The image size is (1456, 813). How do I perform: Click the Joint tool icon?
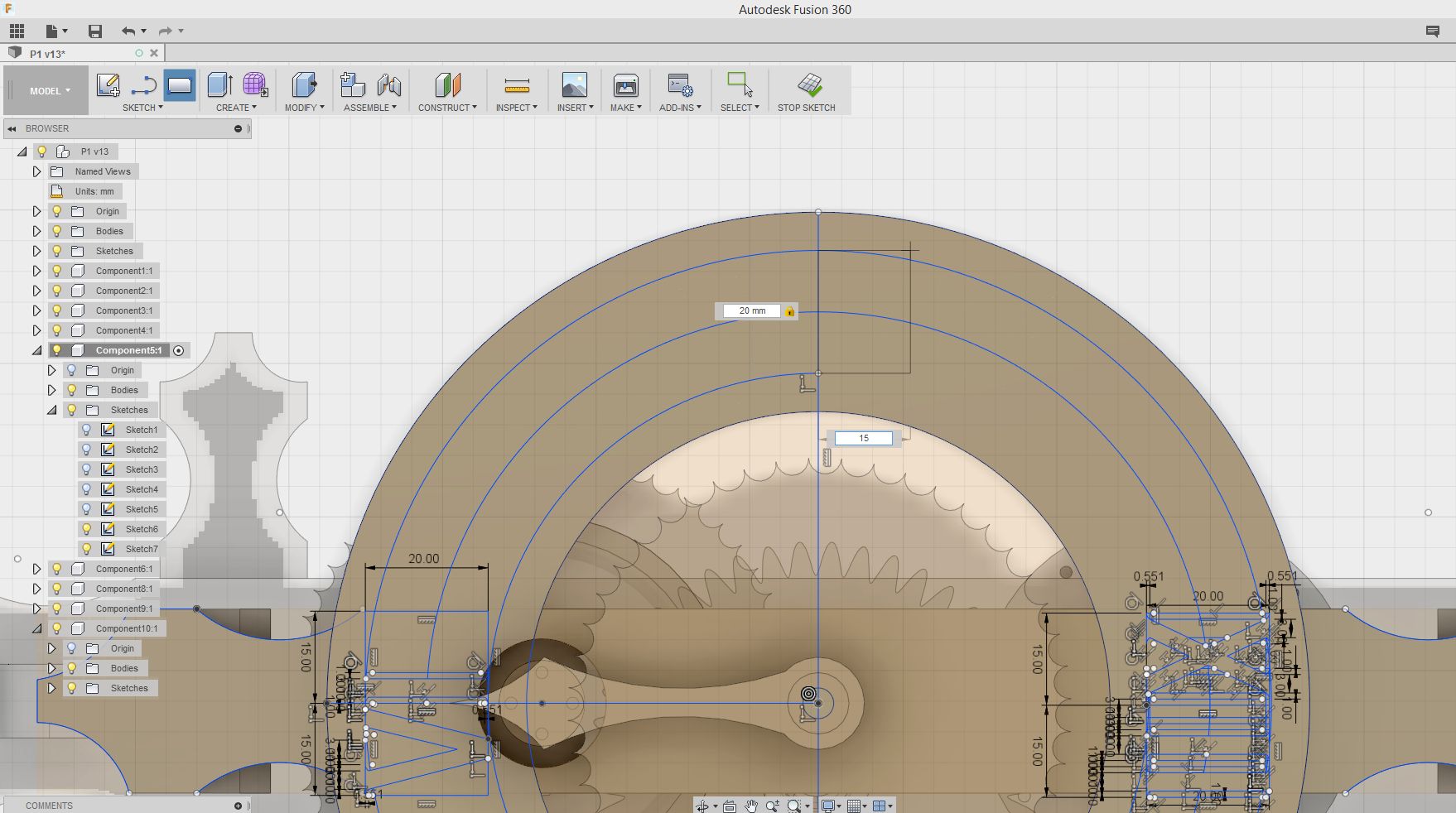pos(389,84)
